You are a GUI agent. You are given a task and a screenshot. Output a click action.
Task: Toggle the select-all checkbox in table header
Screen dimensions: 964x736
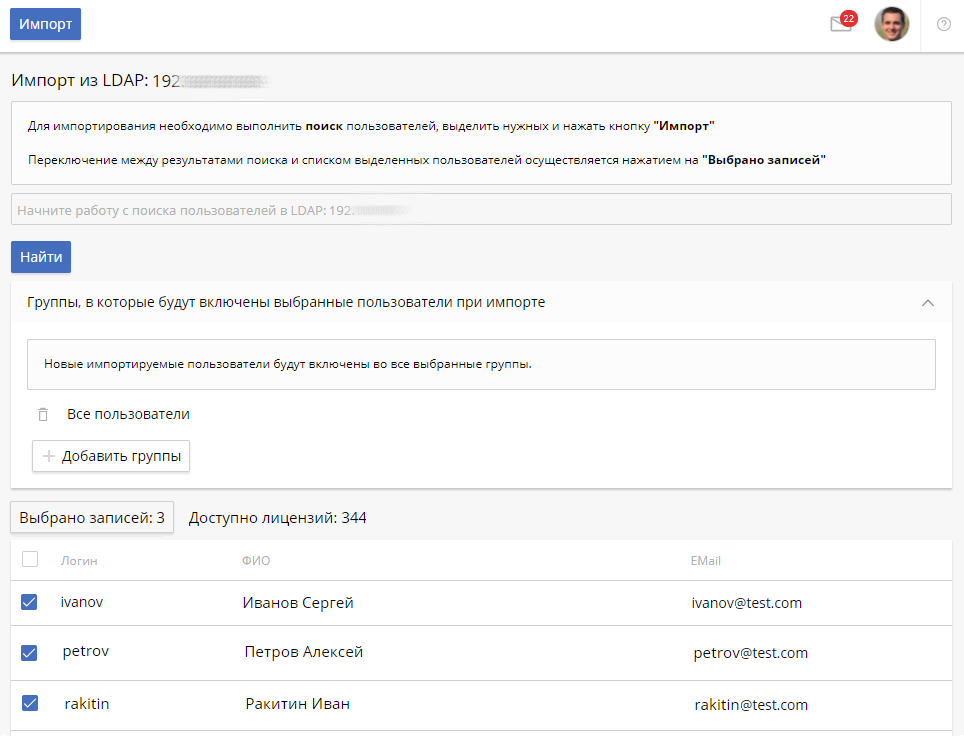[30, 560]
